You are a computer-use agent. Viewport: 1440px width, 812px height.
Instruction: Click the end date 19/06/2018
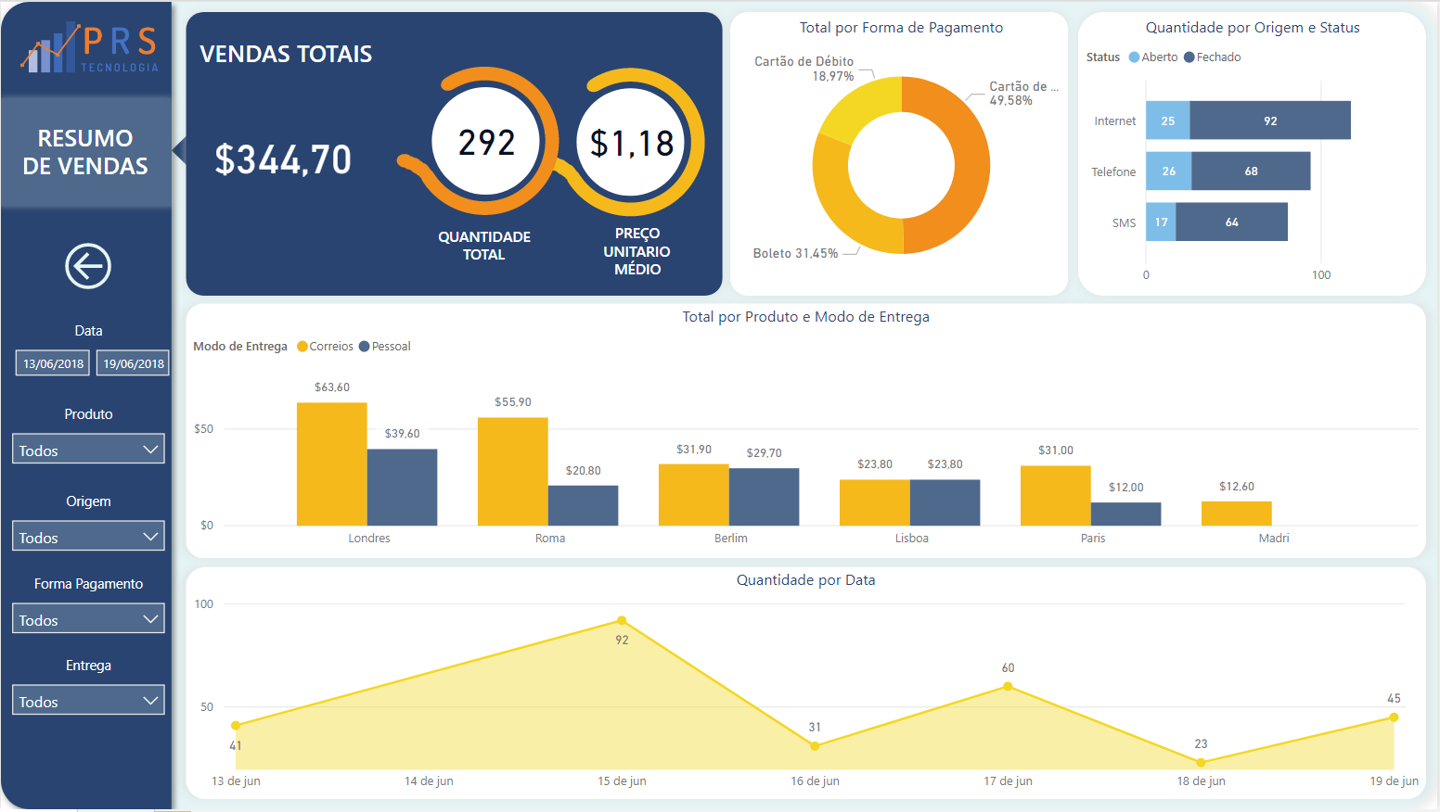pyautogui.click(x=132, y=363)
